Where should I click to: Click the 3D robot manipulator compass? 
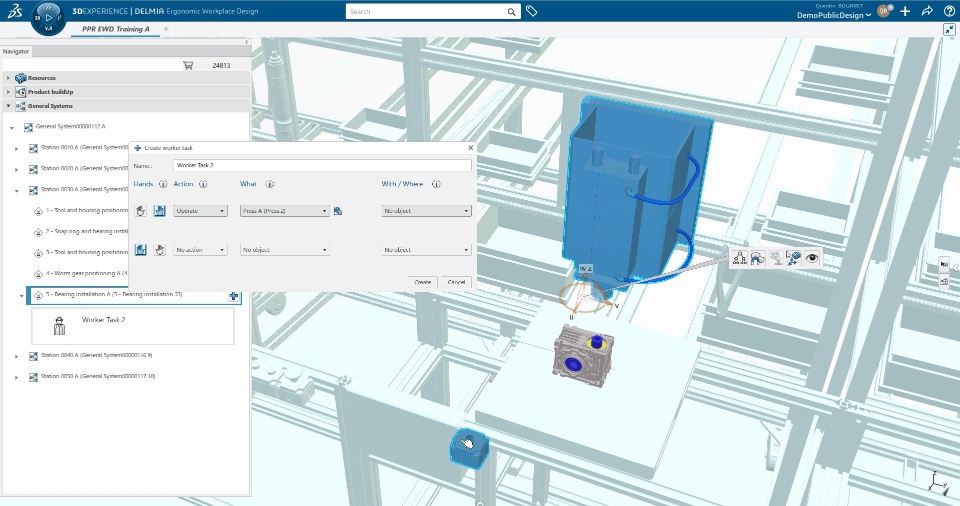tap(585, 297)
